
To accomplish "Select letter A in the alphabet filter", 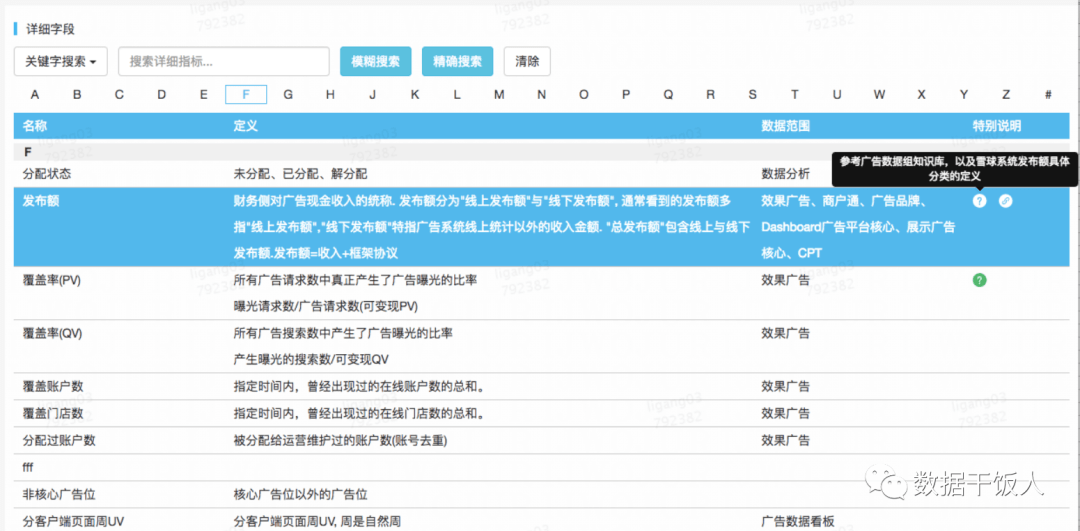I will tap(35, 95).
